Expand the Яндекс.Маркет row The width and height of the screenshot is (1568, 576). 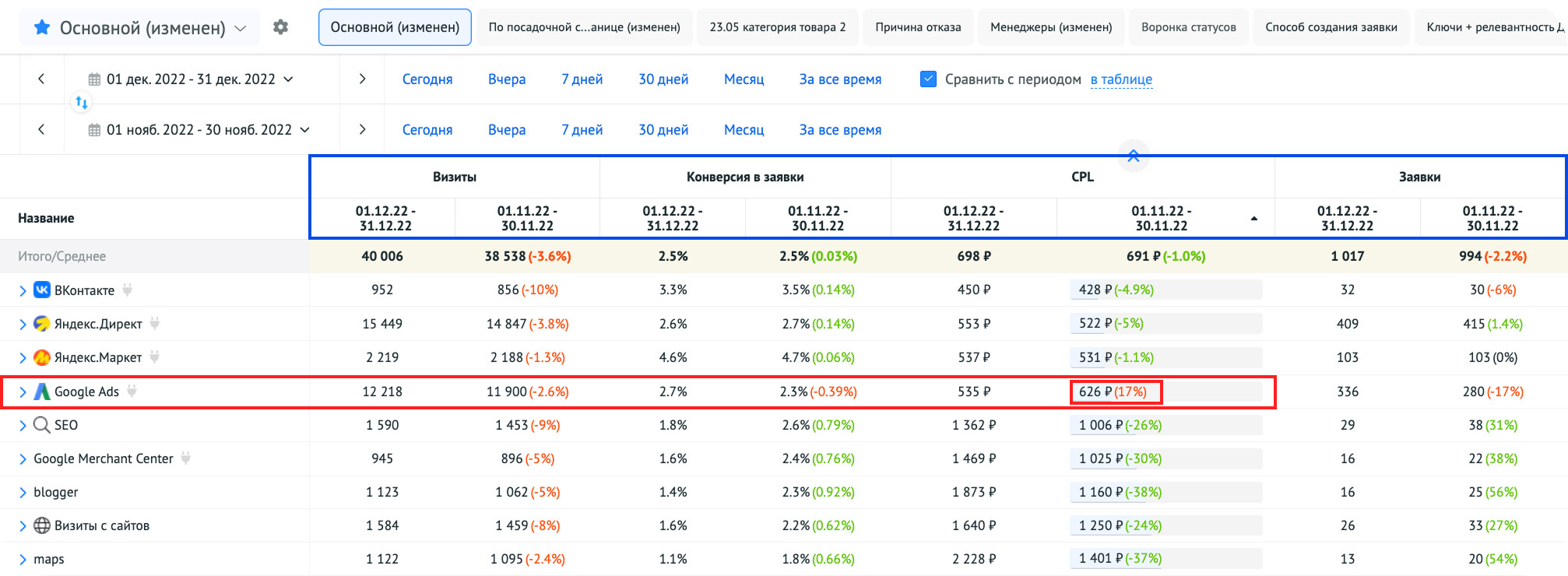(23, 358)
